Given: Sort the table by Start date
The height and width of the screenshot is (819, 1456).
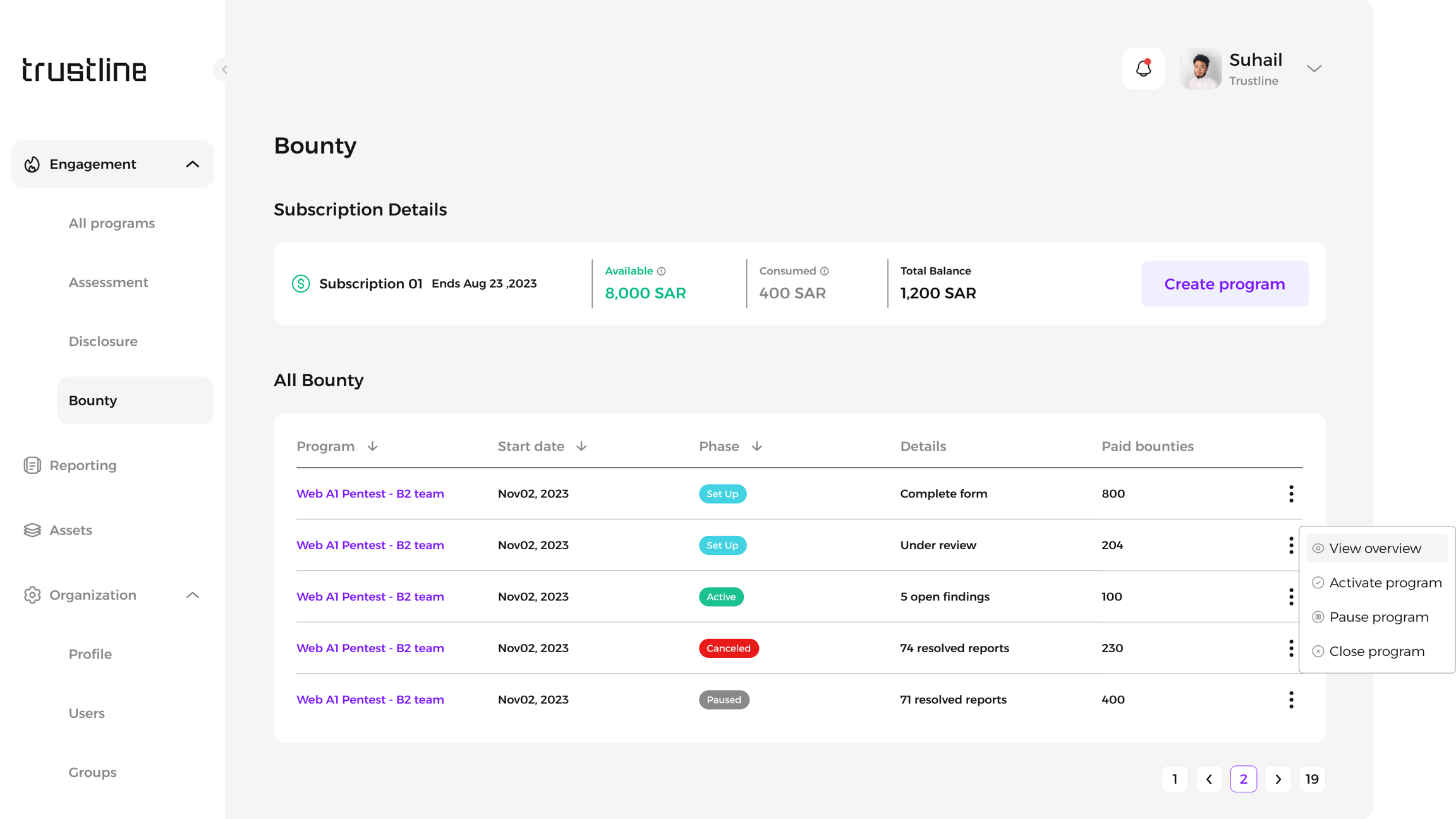Looking at the screenshot, I should 581,447.
